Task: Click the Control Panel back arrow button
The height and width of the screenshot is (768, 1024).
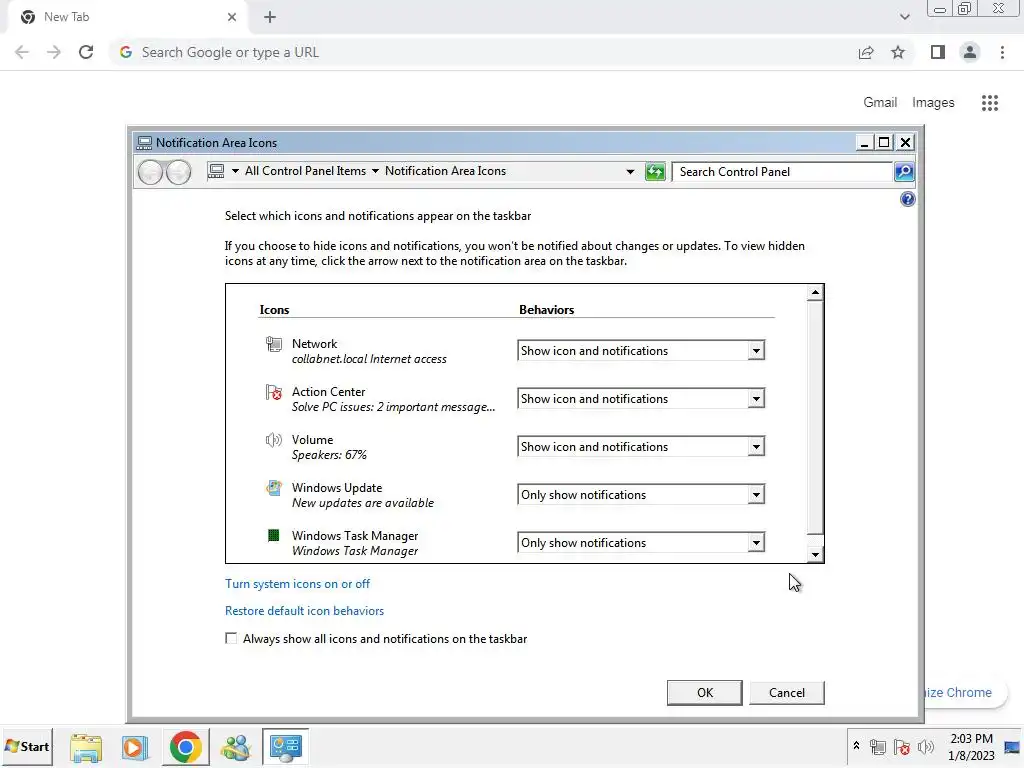Action: coord(150,172)
